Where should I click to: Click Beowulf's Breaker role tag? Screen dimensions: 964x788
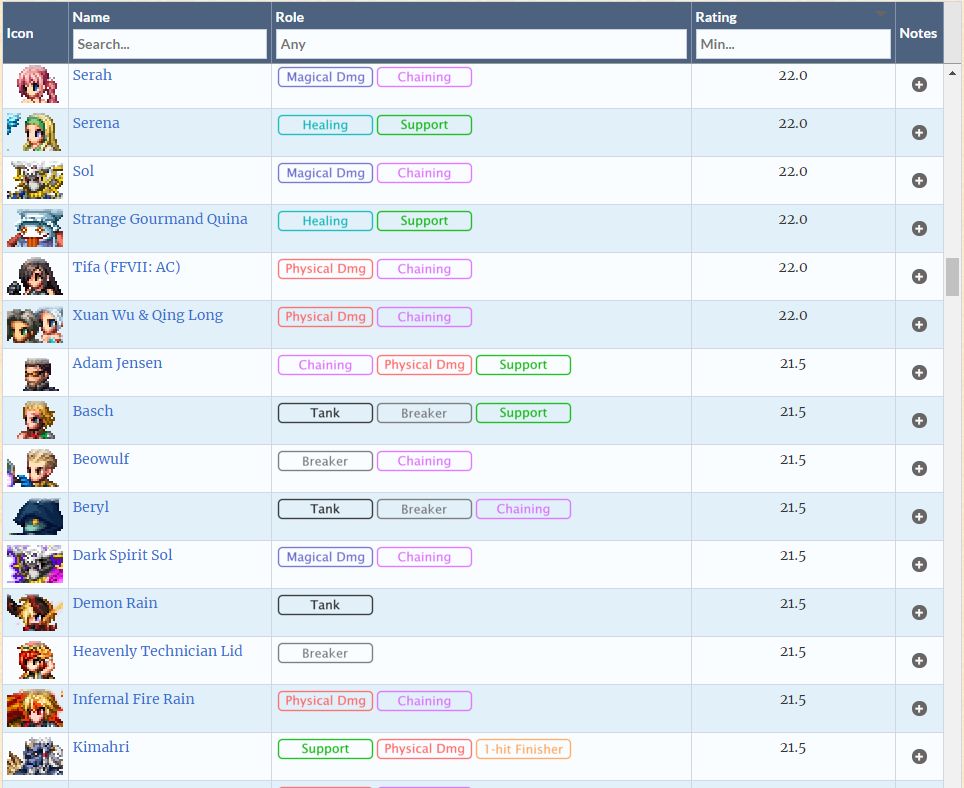pyautogui.click(x=325, y=461)
